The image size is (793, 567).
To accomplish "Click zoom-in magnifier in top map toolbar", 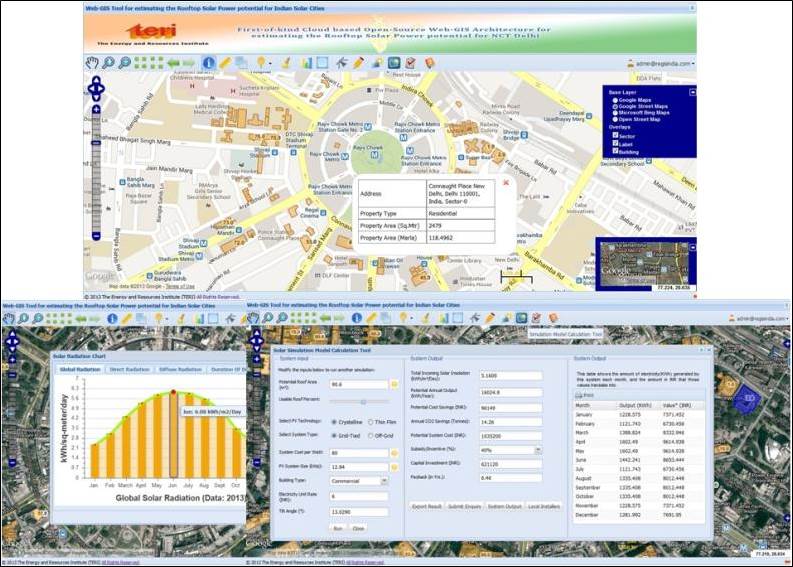I will pyautogui.click(x=108, y=63).
